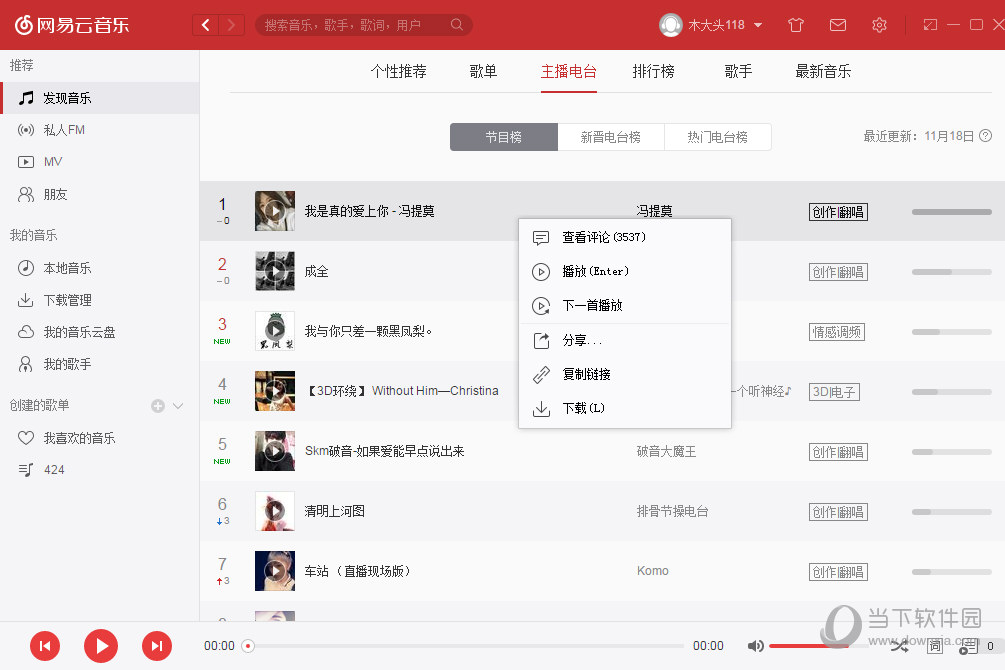Switch to mini-mode with the top-right icon
Screen dimensions: 1005x670
[929, 24]
